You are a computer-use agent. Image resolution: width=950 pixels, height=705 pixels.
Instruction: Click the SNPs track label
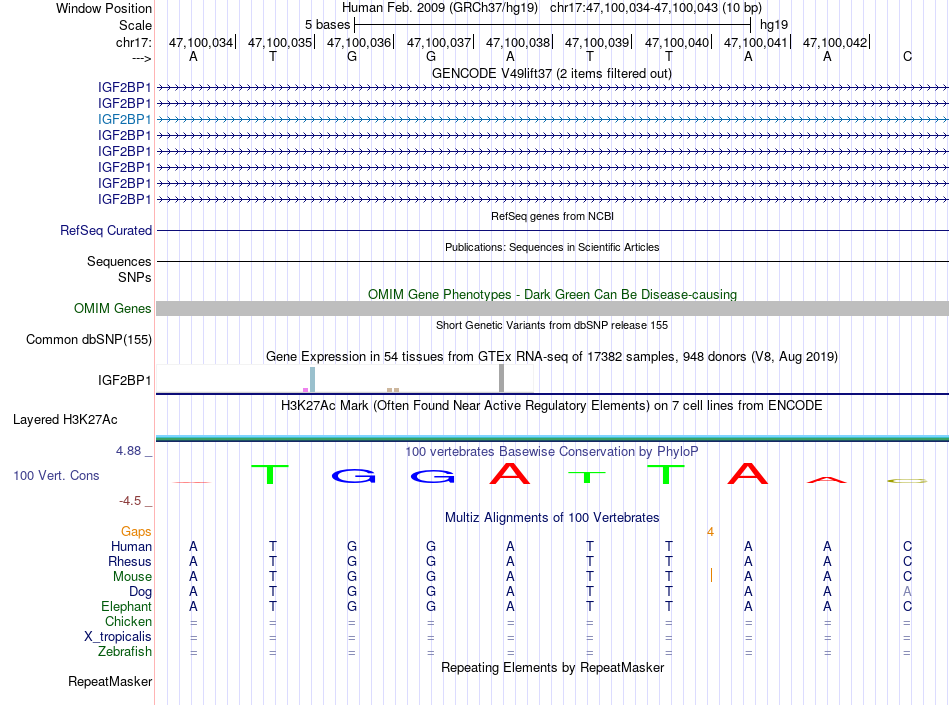point(135,277)
